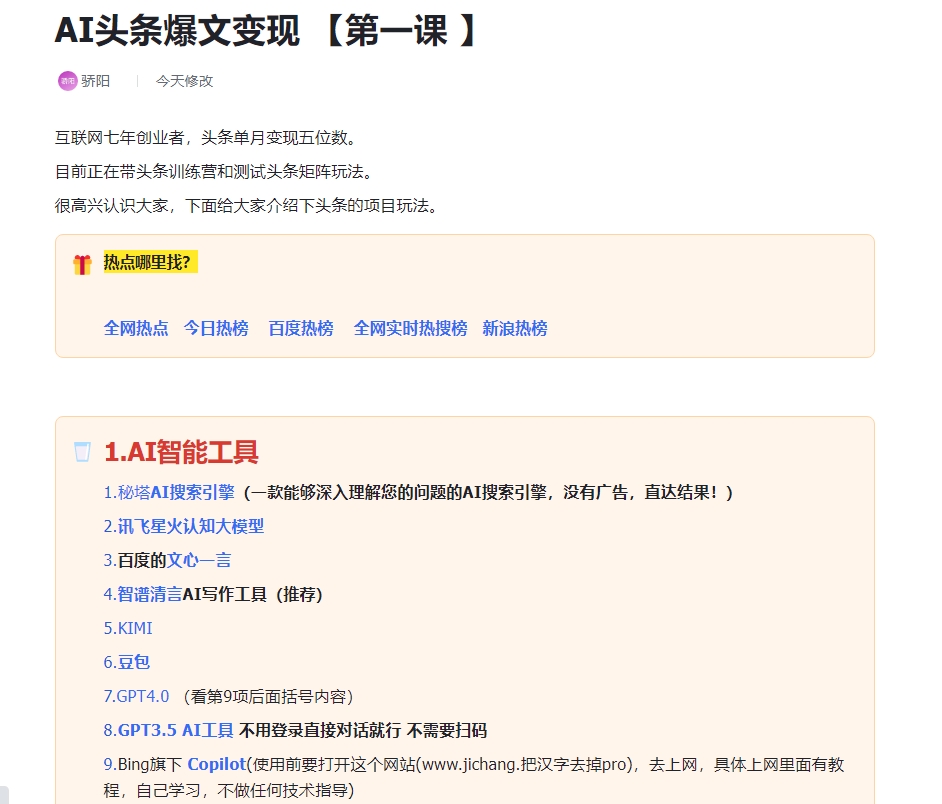Follow the Copilot link
This screenshot has height=804, width=942.
[217, 764]
